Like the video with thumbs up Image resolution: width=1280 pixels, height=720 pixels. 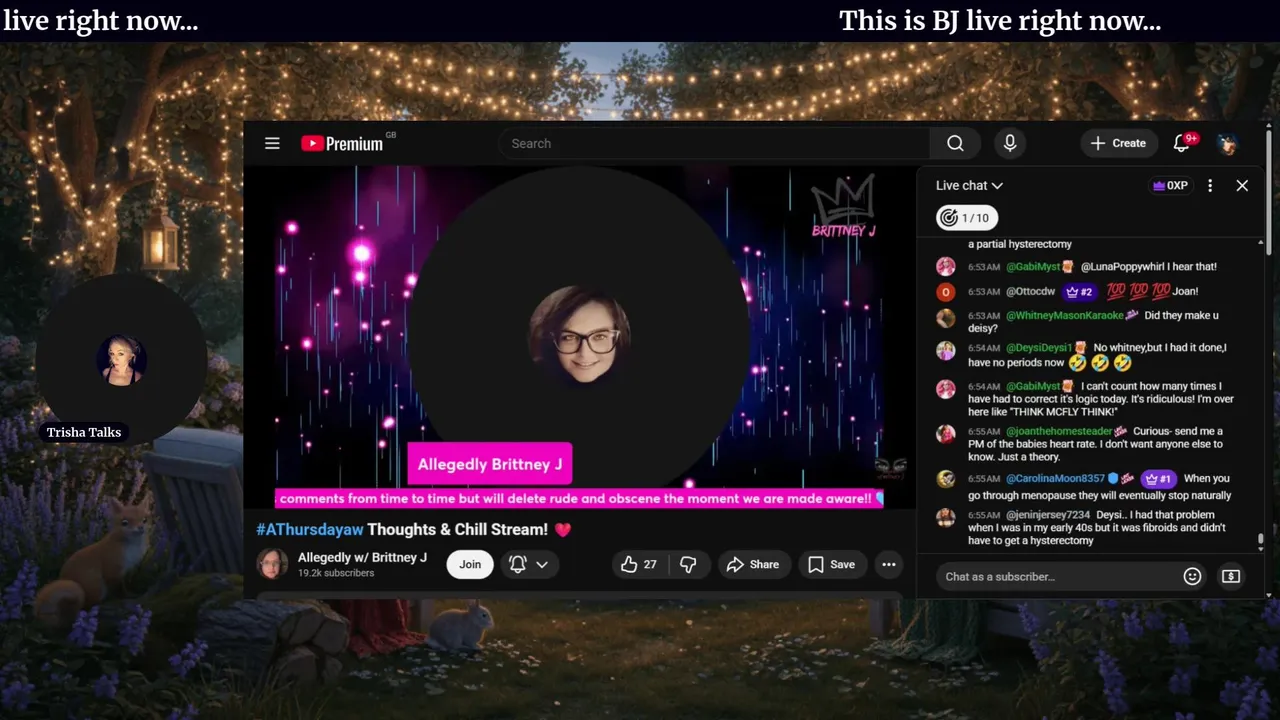pos(639,564)
